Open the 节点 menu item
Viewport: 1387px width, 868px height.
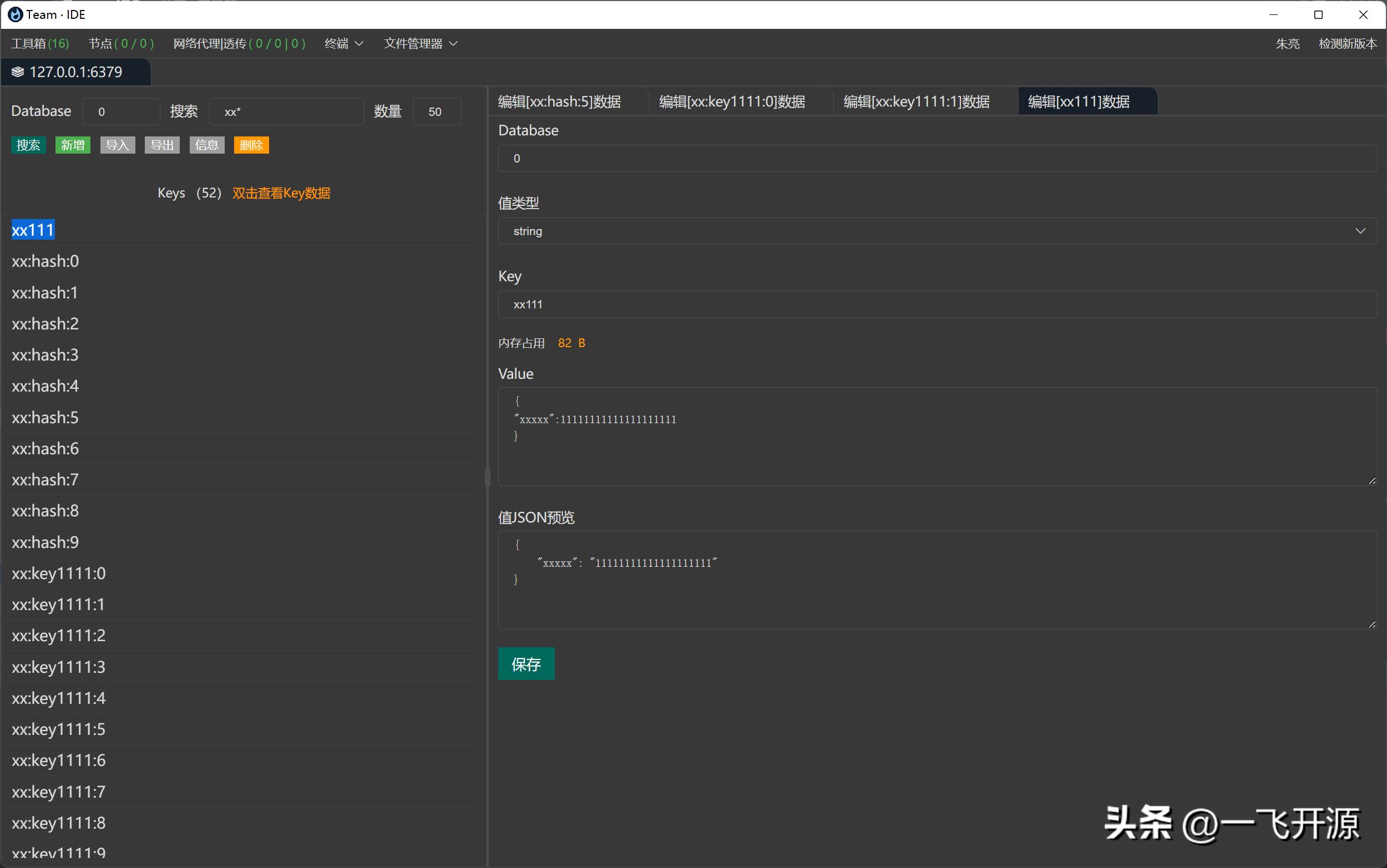121,44
